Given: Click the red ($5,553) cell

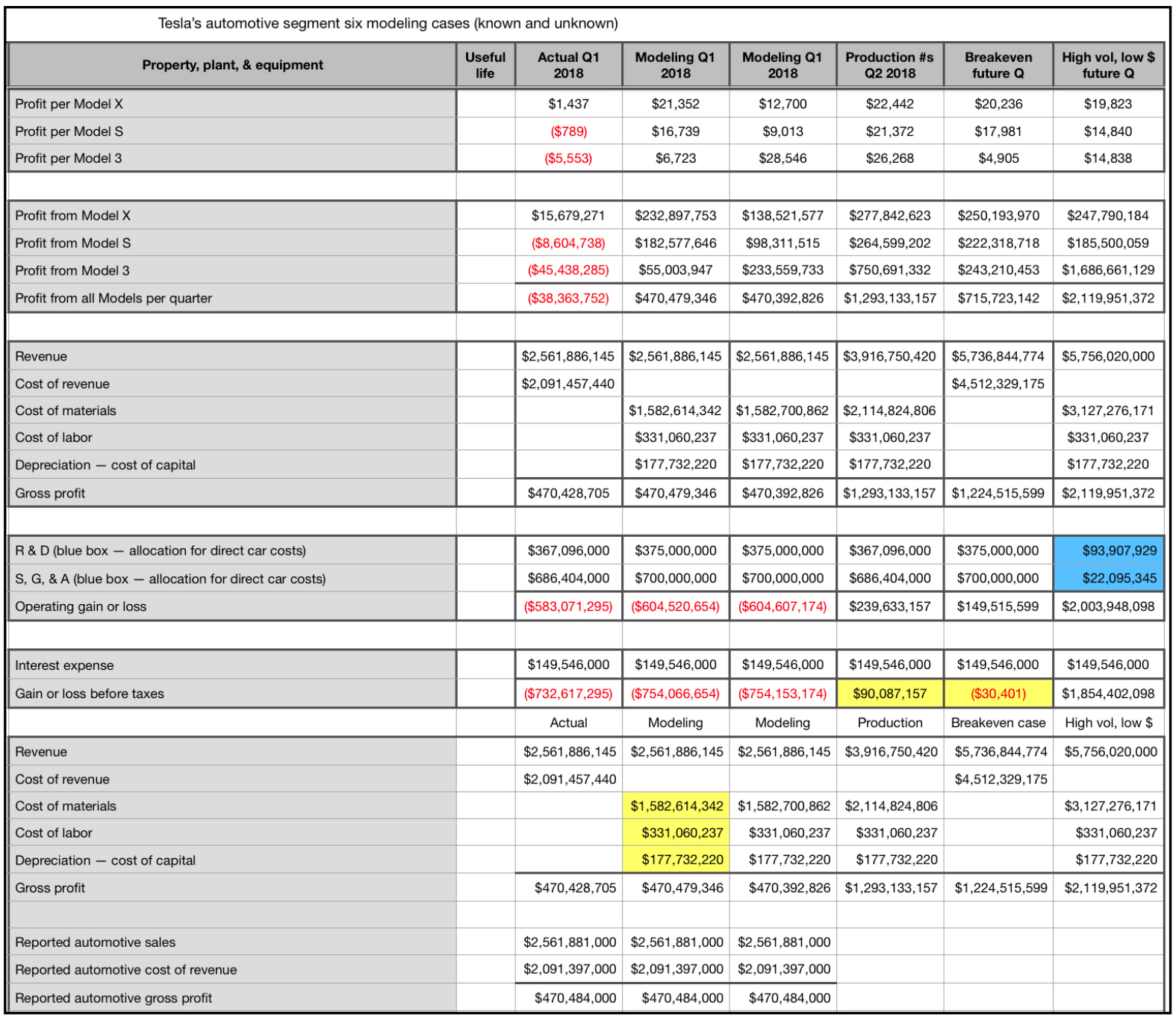Looking at the screenshot, I should [x=568, y=158].
